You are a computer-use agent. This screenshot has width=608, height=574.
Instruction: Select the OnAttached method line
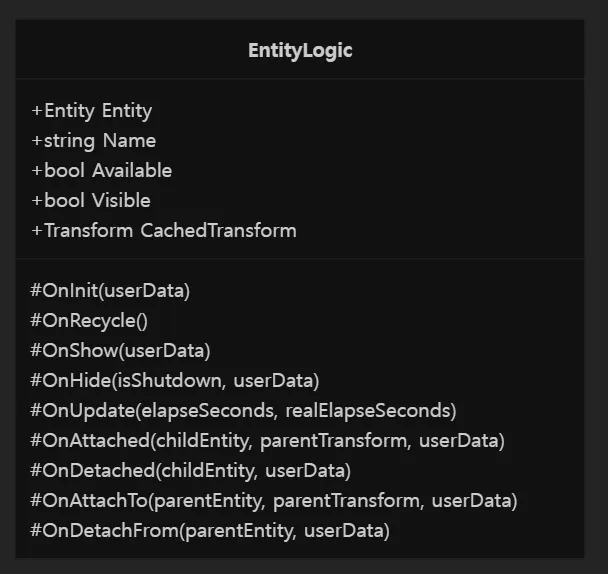pos(268,441)
